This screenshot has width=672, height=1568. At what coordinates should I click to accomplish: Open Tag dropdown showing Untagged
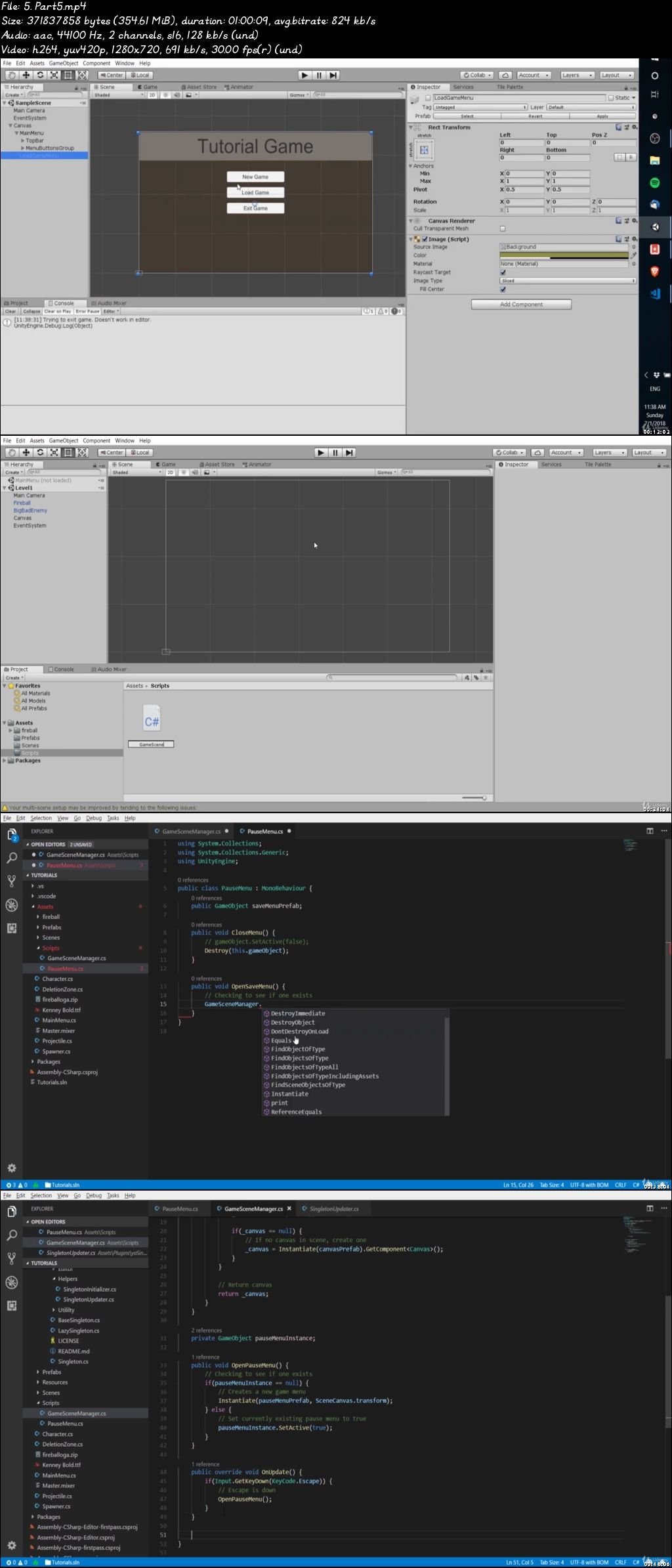pyautogui.click(x=480, y=107)
